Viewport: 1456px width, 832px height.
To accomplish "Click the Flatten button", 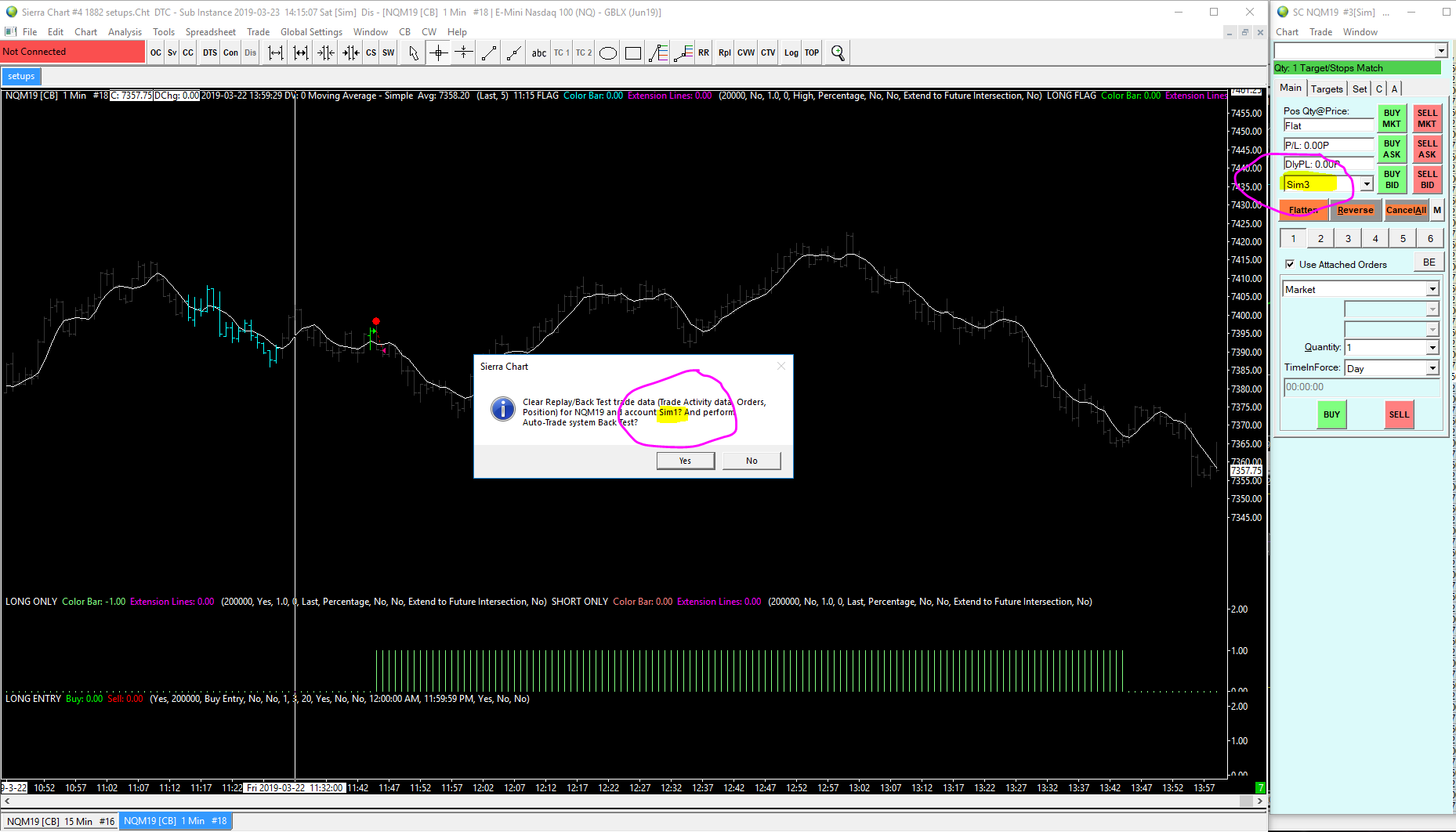I will click(x=1304, y=210).
